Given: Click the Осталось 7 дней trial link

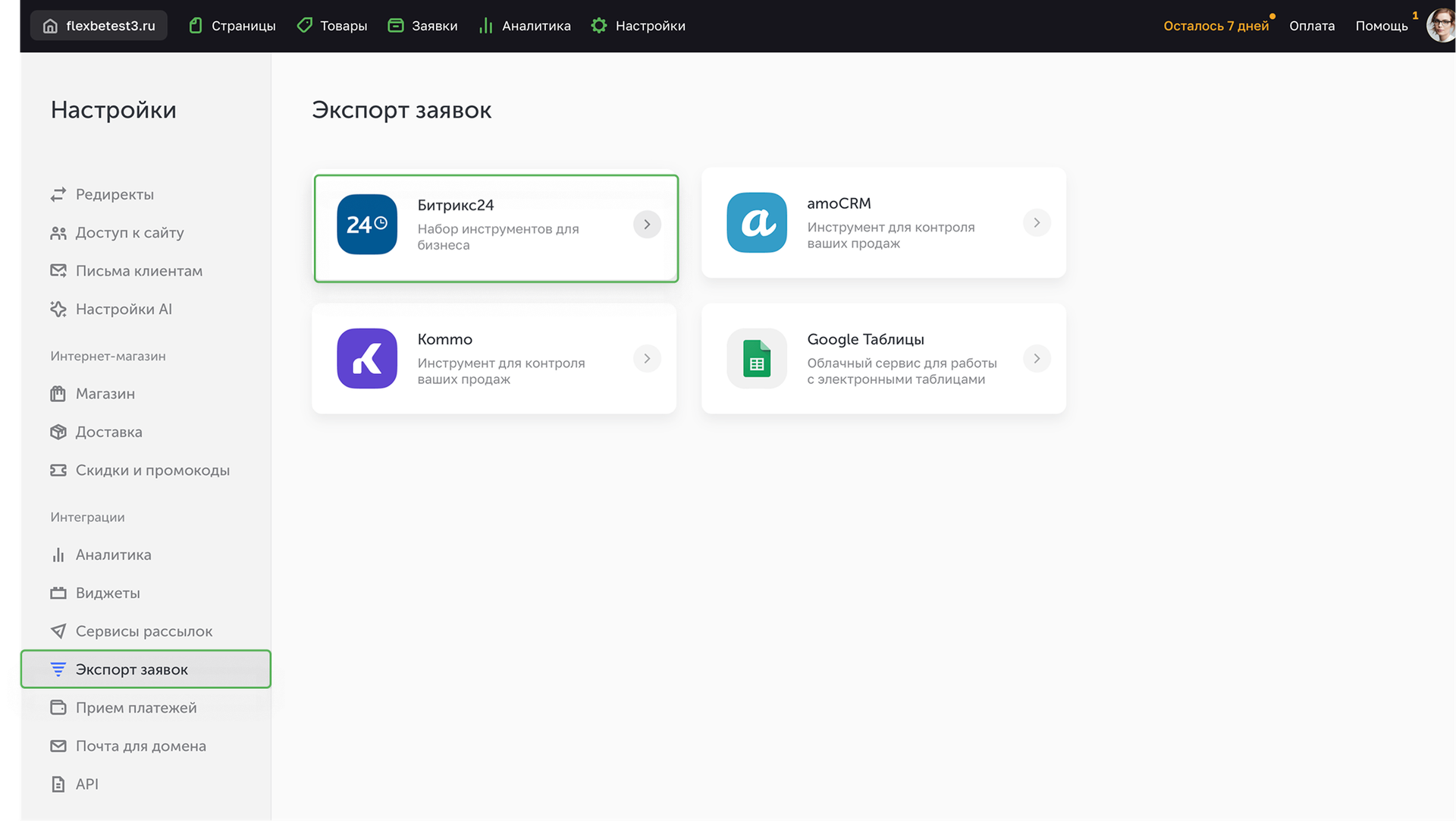Looking at the screenshot, I should pyautogui.click(x=1216, y=26).
